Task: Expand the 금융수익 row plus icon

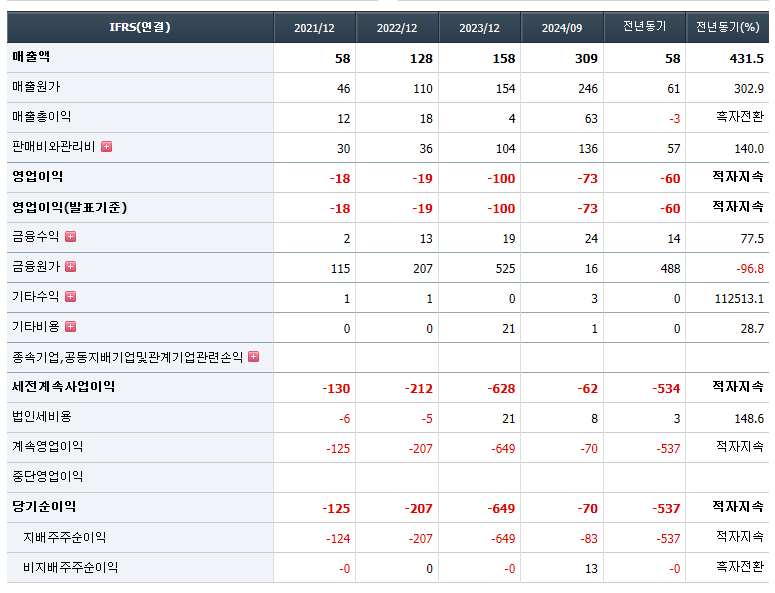Action: tap(71, 237)
